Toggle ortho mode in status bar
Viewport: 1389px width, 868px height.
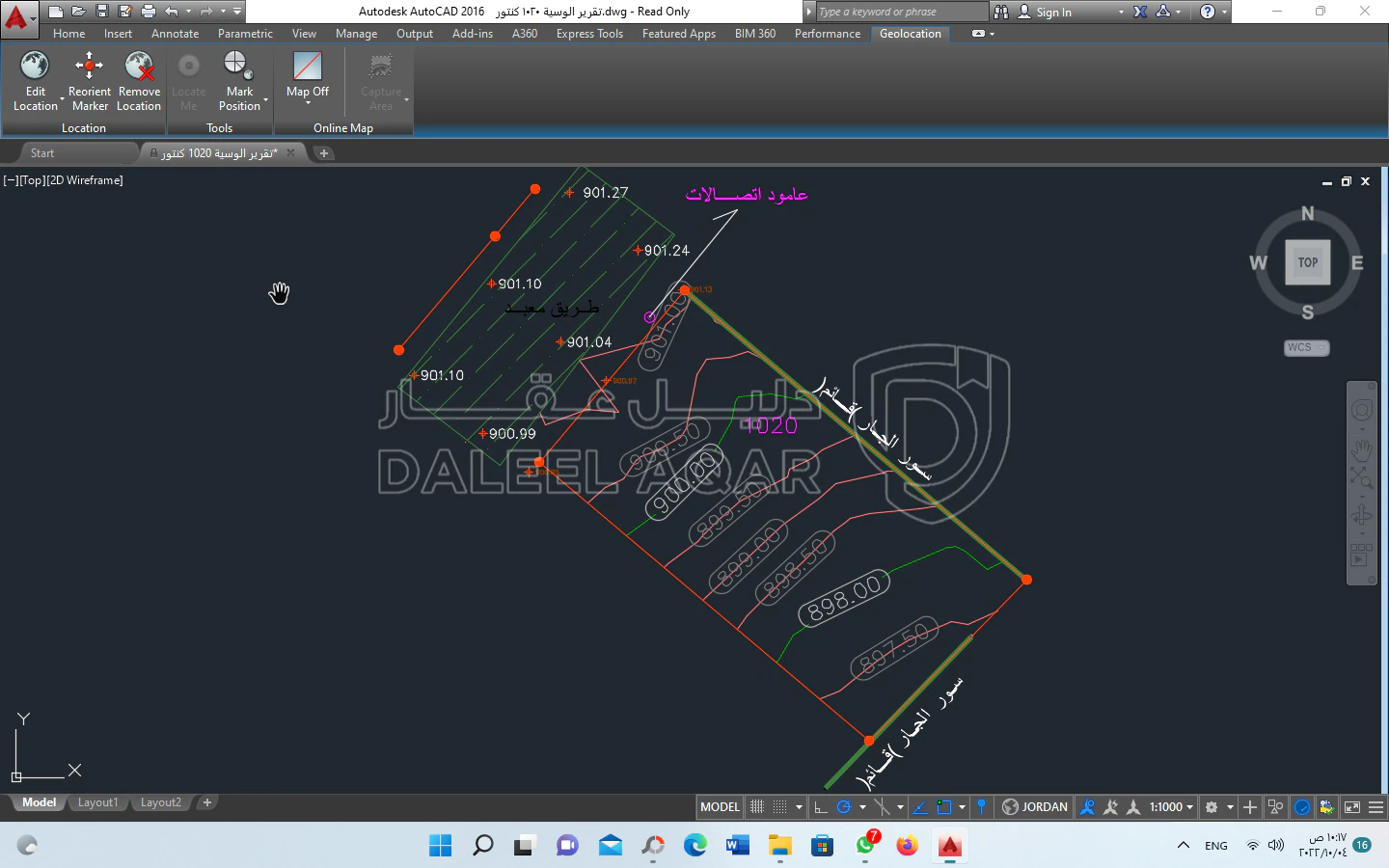coord(820,807)
